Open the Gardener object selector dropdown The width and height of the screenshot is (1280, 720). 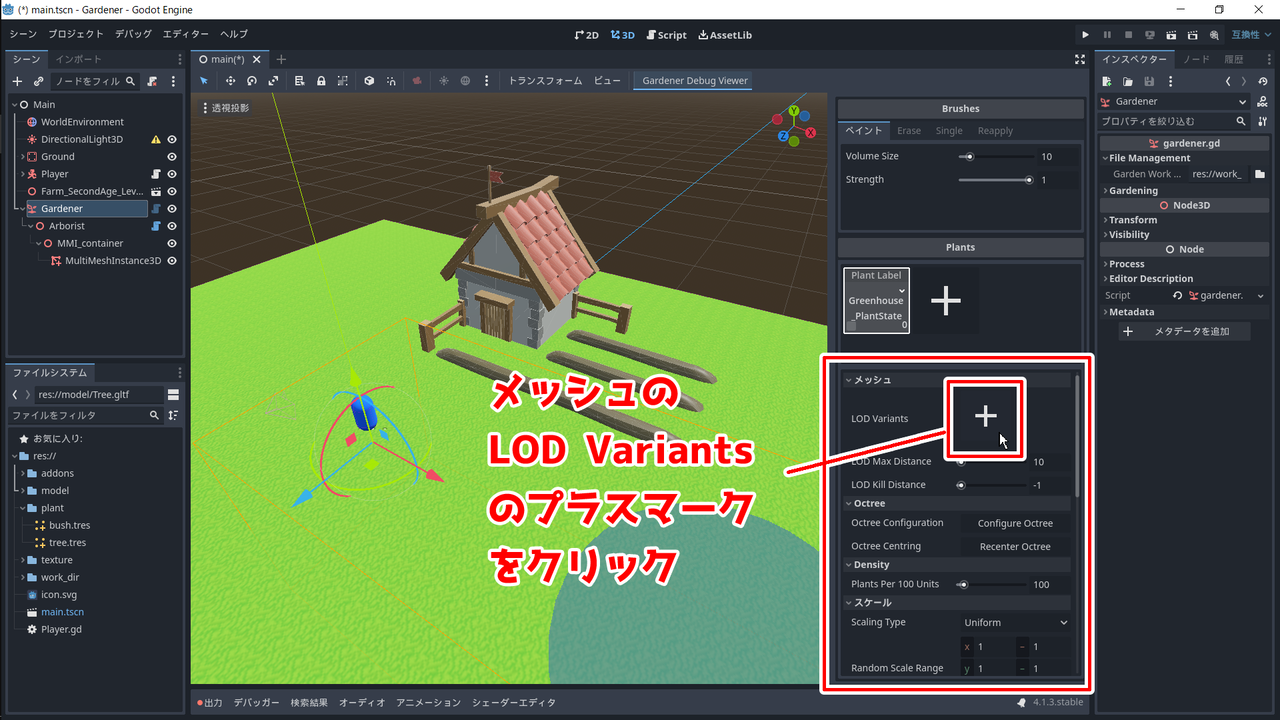click(1174, 102)
